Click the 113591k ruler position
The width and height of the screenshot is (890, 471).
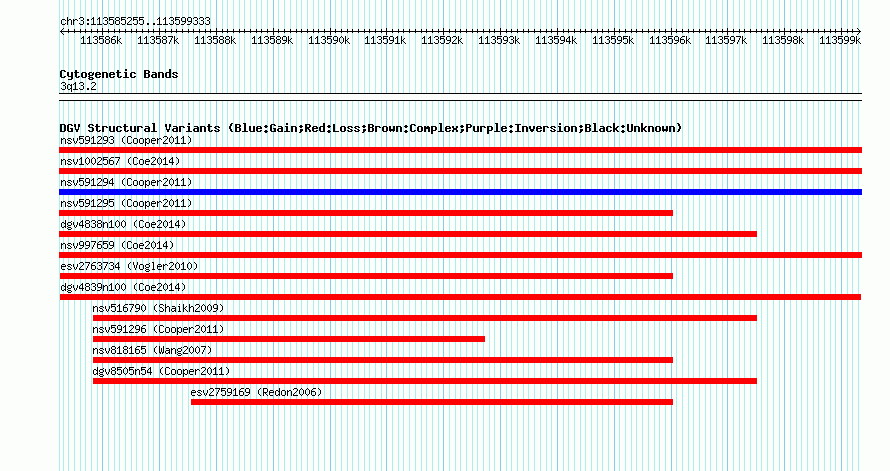[385, 40]
